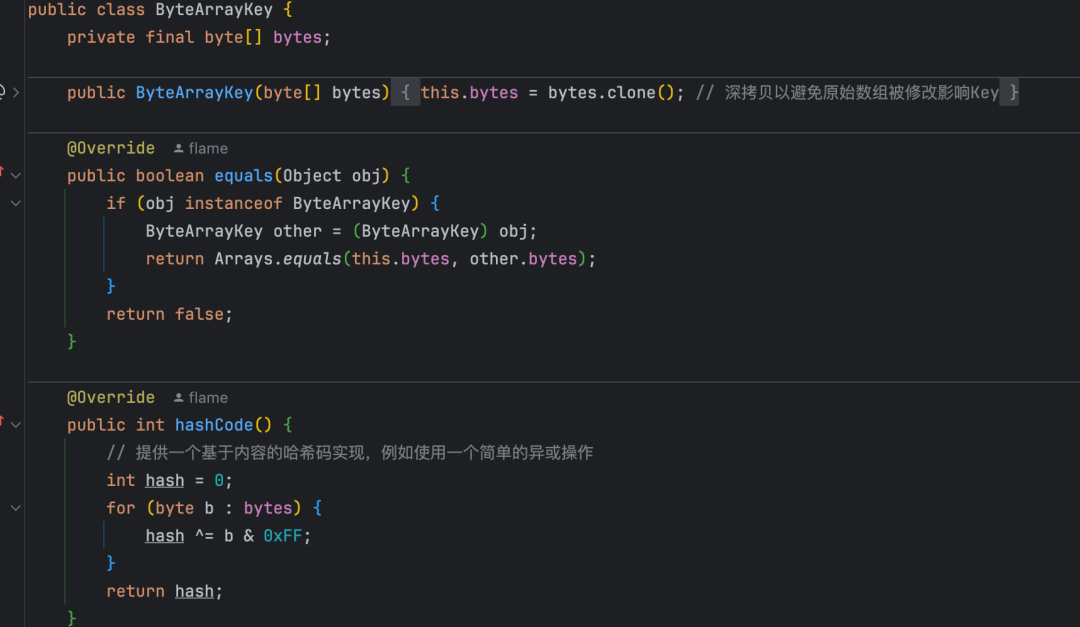Click the Chinese comment inside hashCode
Viewport: 1080px width, 627px height.
tap(350, 453)
